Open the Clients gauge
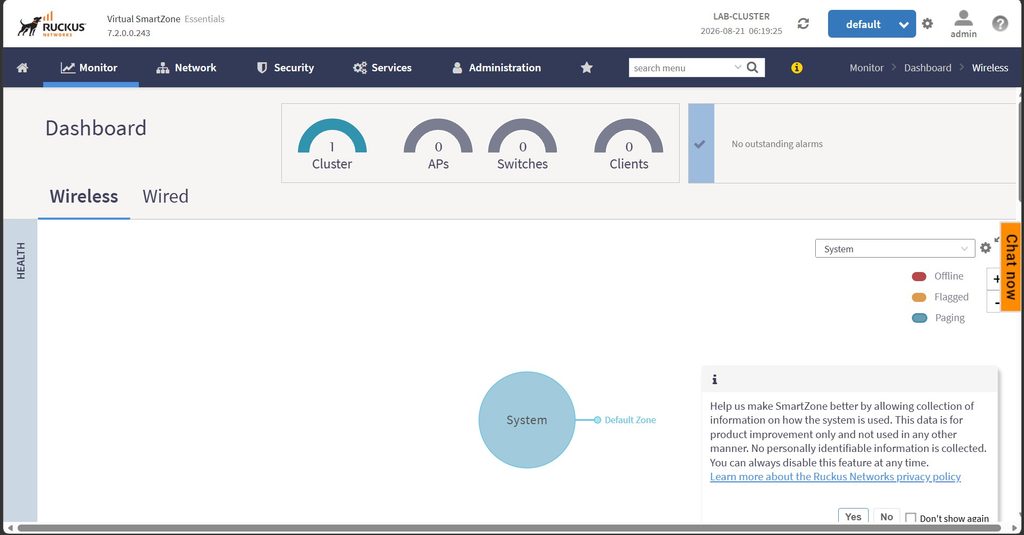Viewport: 1024px width, 535px height. 629,144
